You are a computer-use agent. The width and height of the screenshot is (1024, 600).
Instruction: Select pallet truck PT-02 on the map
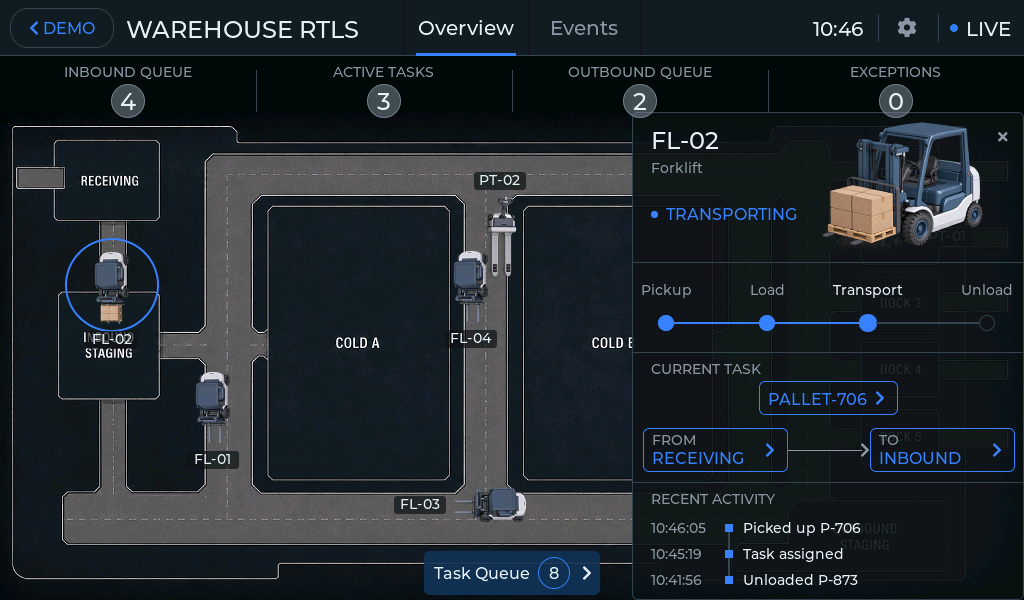click(502, 236)
